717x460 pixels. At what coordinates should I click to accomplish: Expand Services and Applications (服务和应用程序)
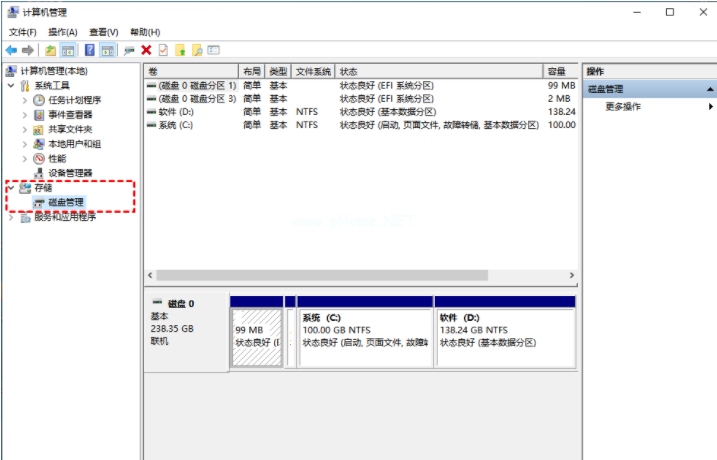(11, 217)
